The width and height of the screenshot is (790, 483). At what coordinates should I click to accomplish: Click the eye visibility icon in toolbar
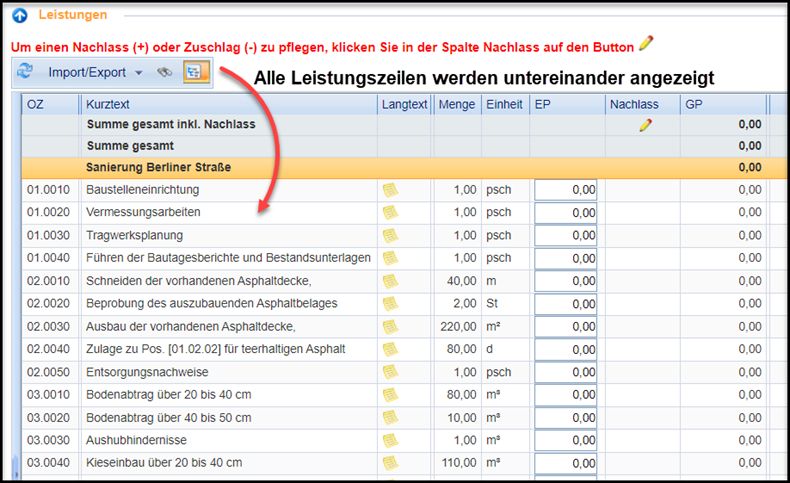(x=164, y=72)
